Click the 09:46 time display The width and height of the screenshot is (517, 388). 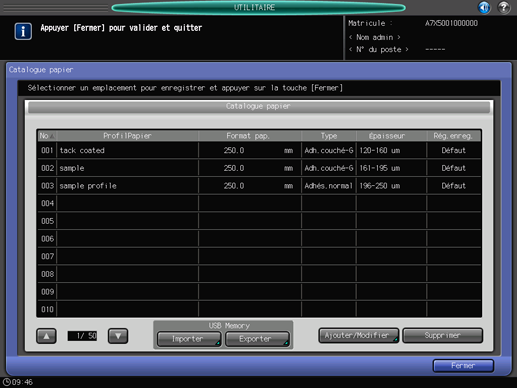pos(22,382)
